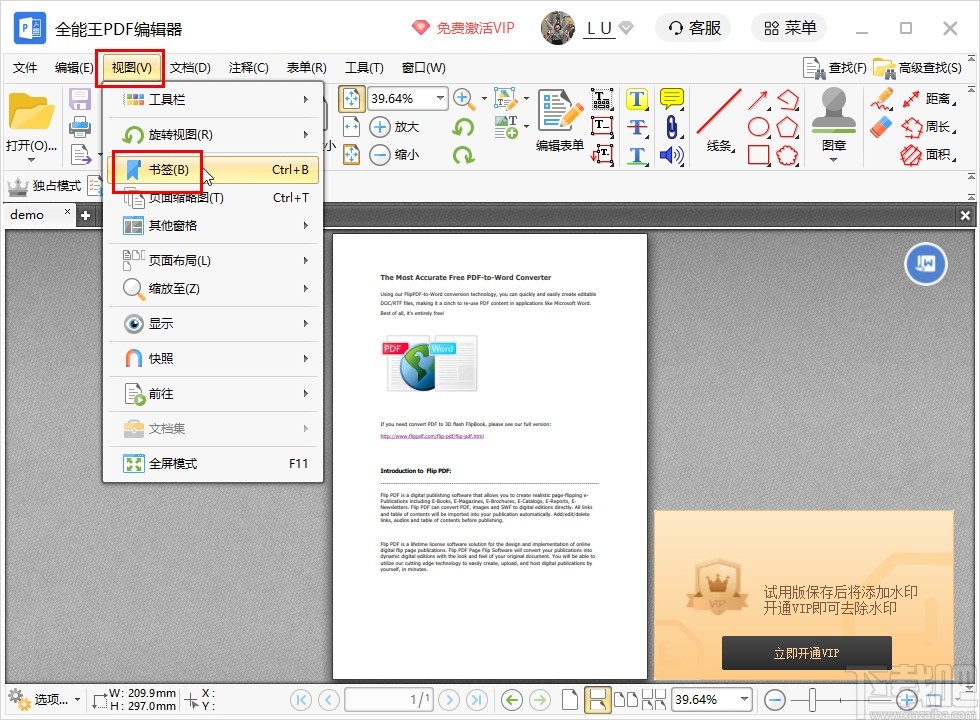Rotate view counterclockwise icon
Viewport: 980px width, 720px height.
click(x=463, y=127)
